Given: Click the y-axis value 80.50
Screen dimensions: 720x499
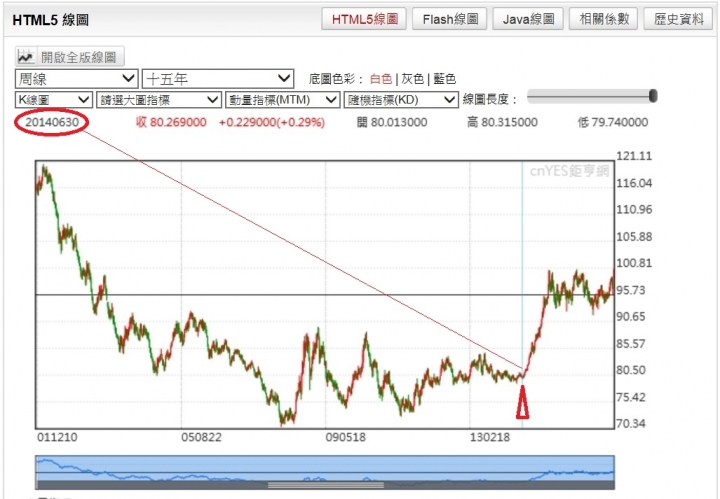Looking at the screenshot, I should [x=631, y=370].
